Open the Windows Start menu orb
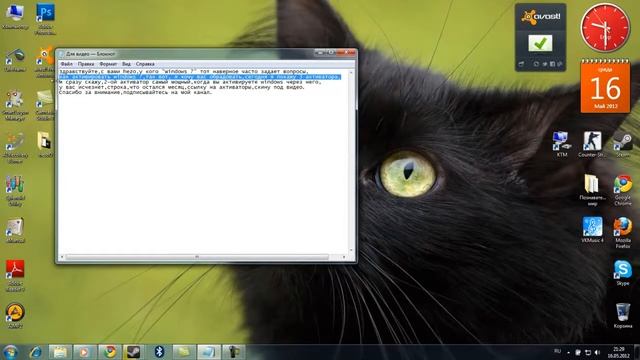 (x=10, y=352)
